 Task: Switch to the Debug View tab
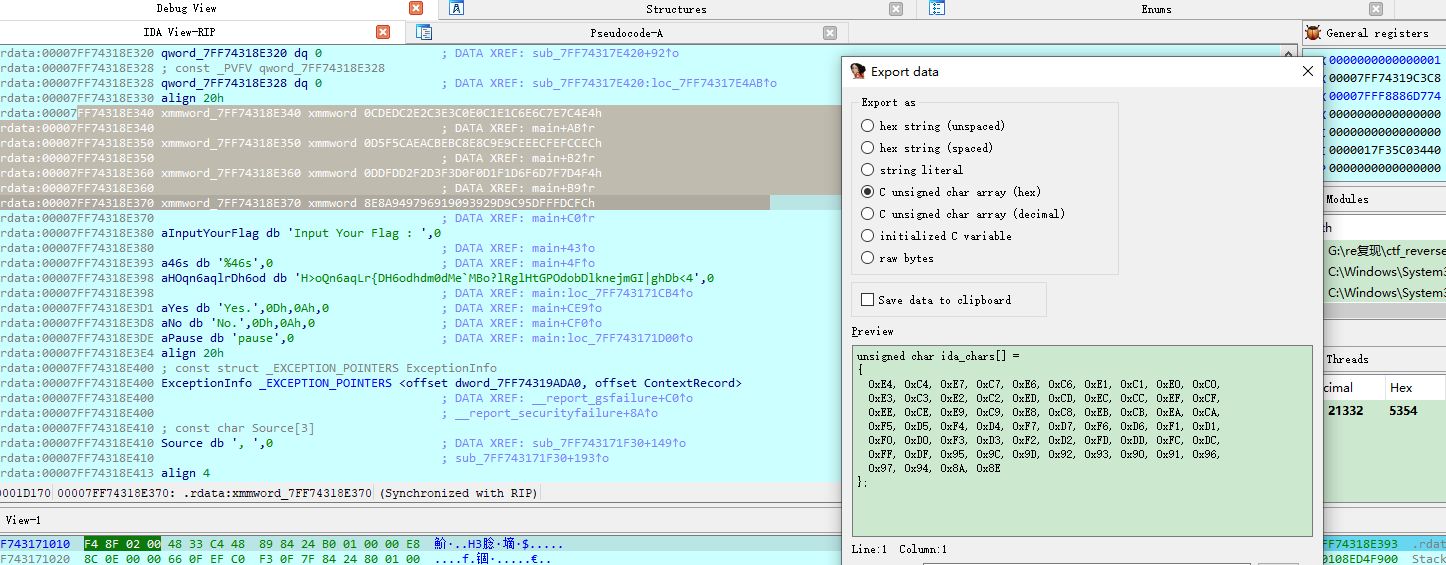click(186, 9)
